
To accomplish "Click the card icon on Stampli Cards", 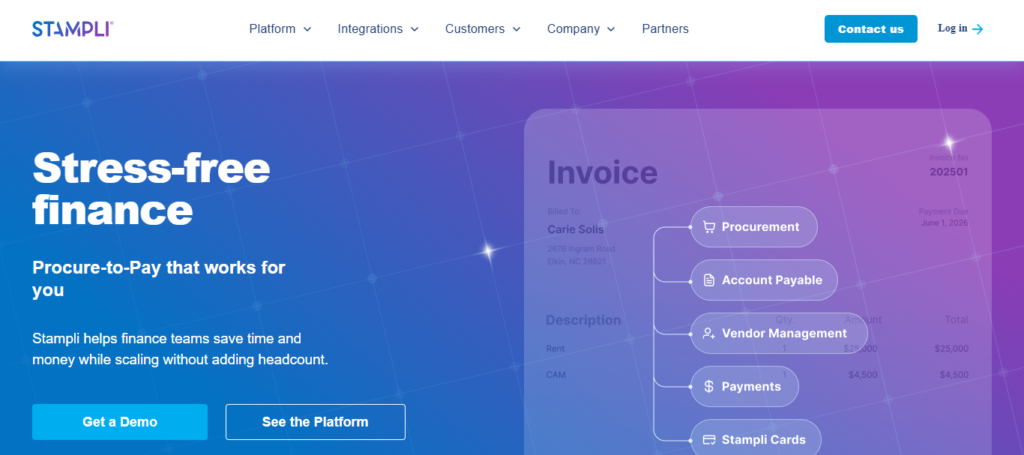I will click(709, 440).
